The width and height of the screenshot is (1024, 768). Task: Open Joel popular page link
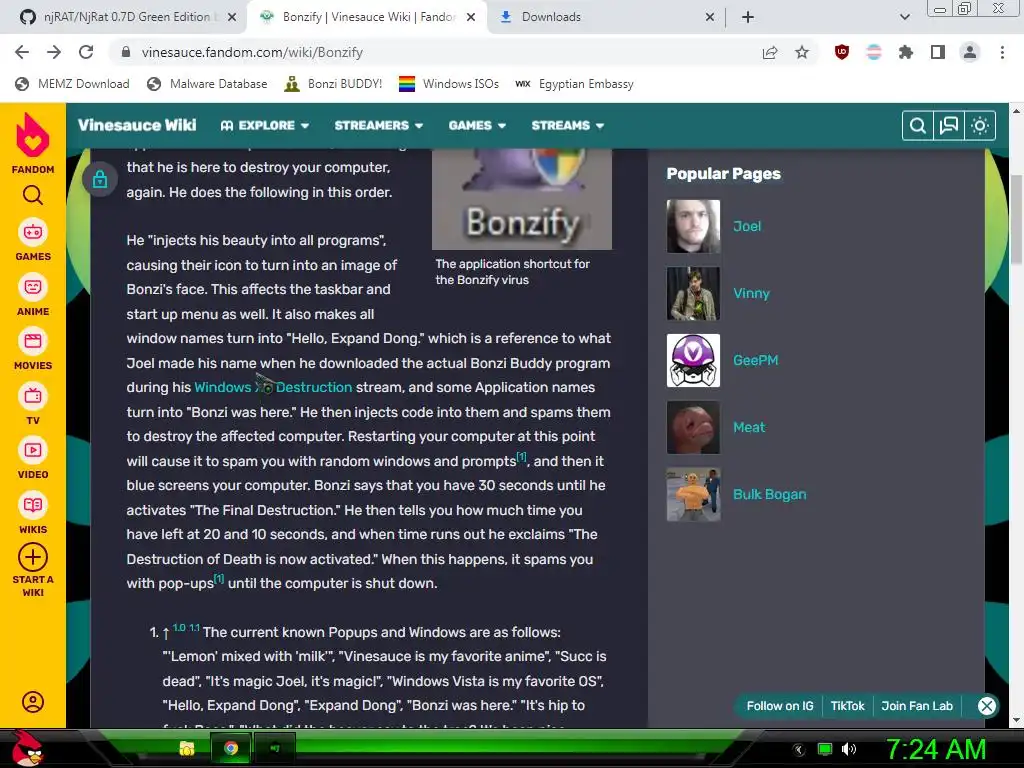[747, 226]
